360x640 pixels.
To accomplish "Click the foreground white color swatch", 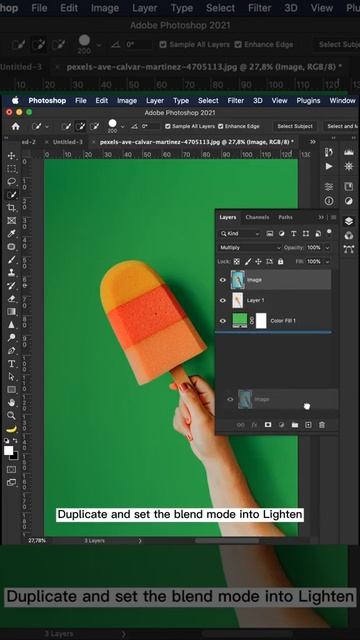I will point(9,451).
